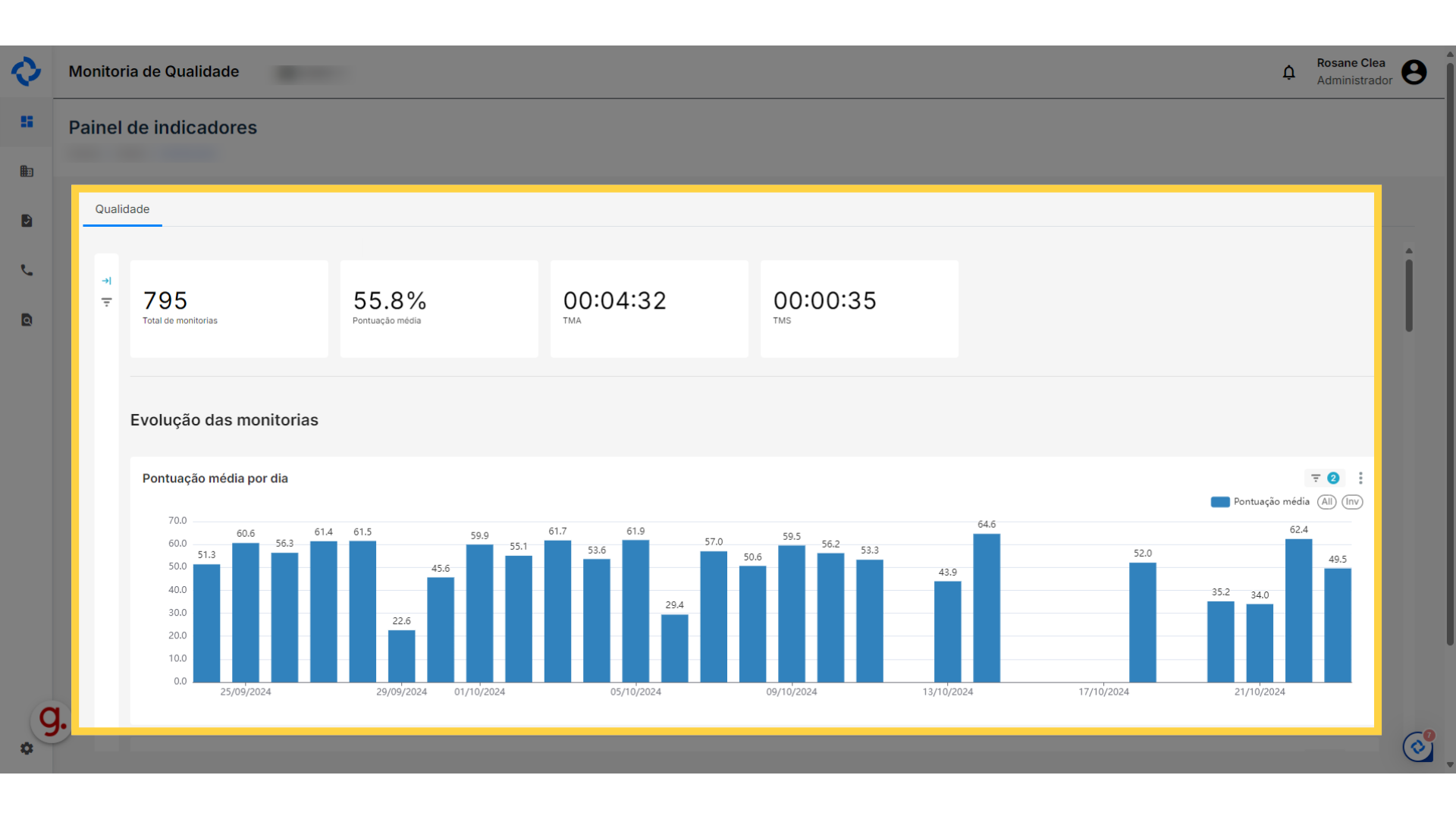Toggle the Pontuação média legend series
This screenshot has width=1456, height=819.
point(1260,502)
